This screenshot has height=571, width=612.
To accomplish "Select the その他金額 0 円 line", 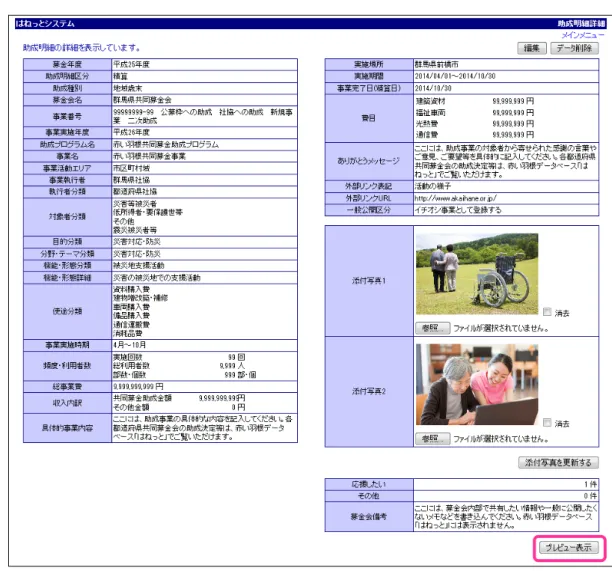I will 179,407.
